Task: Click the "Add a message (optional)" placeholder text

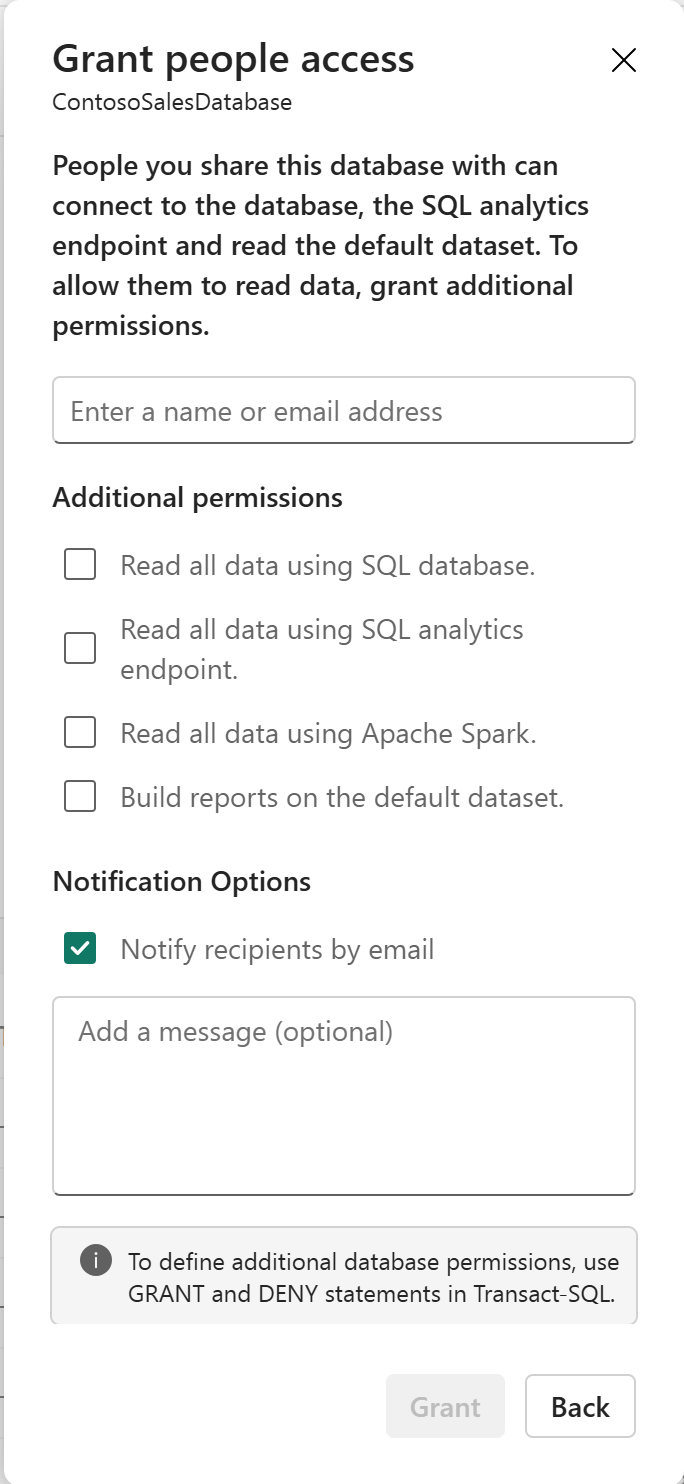Action: [234, 1031]
